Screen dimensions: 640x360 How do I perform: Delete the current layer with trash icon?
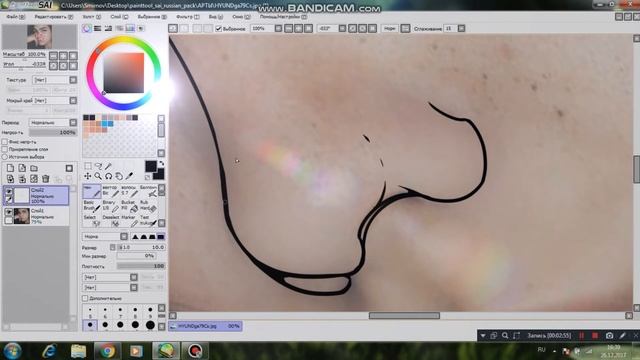[x=46, y=179]
